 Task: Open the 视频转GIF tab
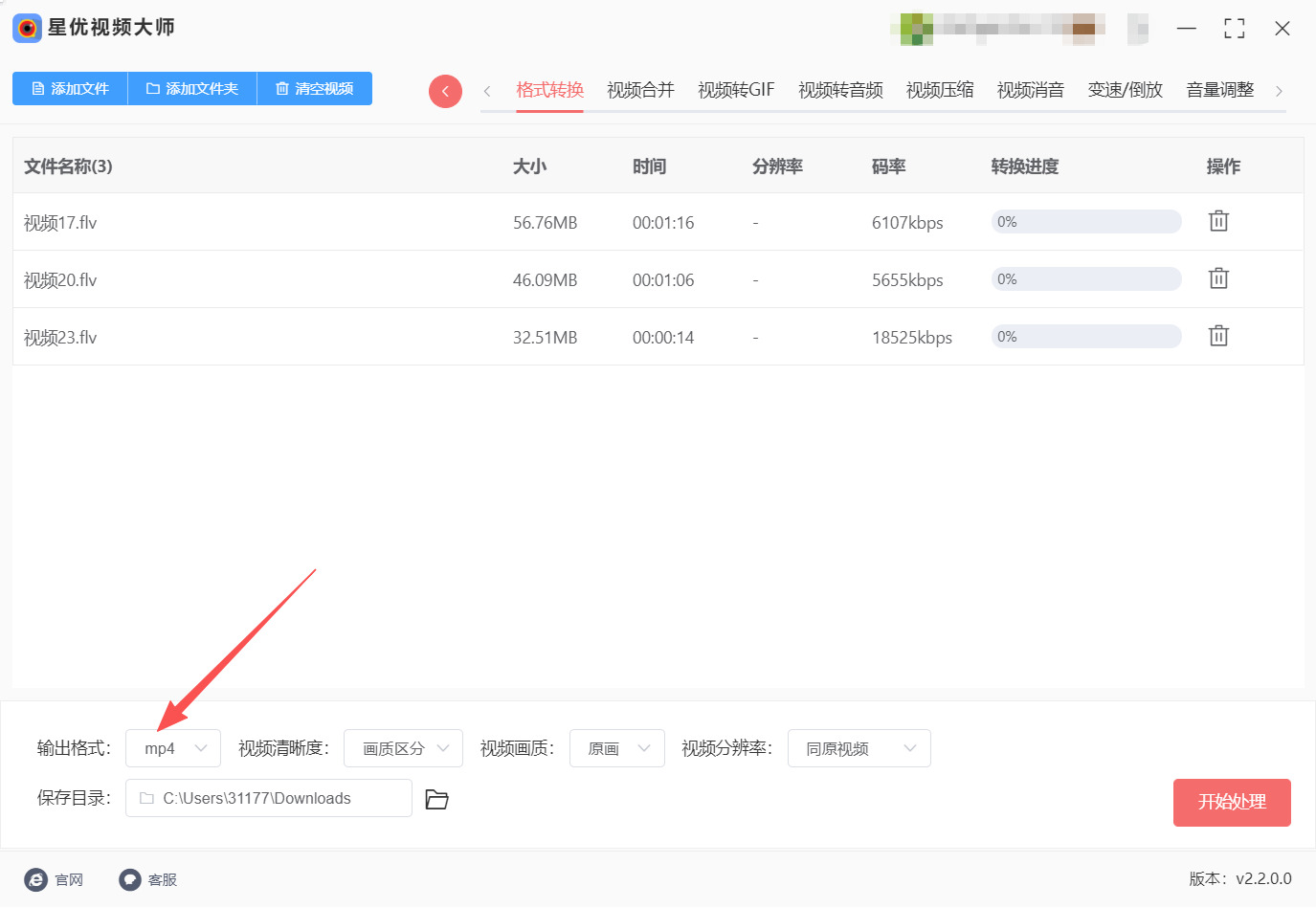coord(736,90)
